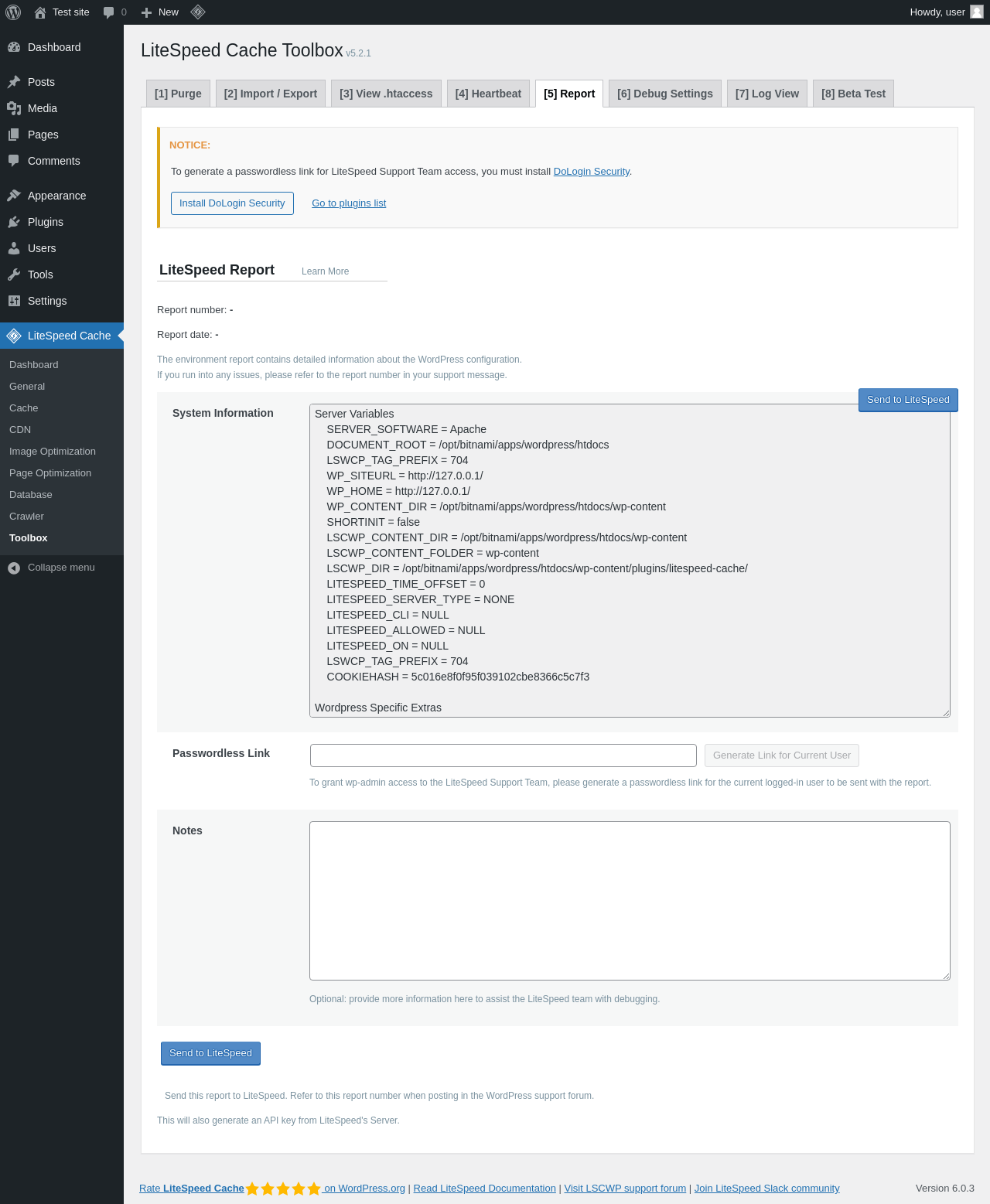The width and height of the screenshot is (990, 1204).
Task: Select the [5] Report tab
Action: click(569, 94)
